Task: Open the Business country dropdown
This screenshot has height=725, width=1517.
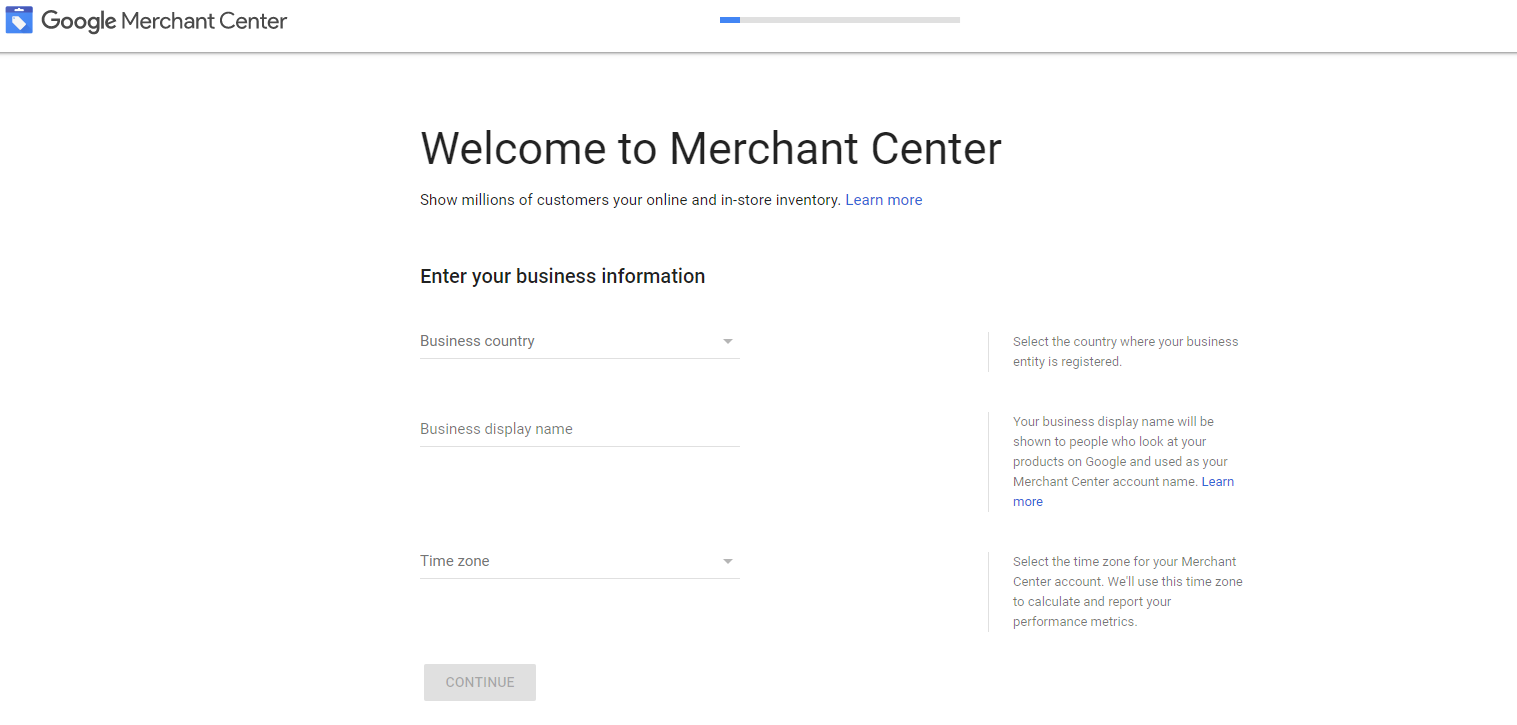Action: click(579, 341)
